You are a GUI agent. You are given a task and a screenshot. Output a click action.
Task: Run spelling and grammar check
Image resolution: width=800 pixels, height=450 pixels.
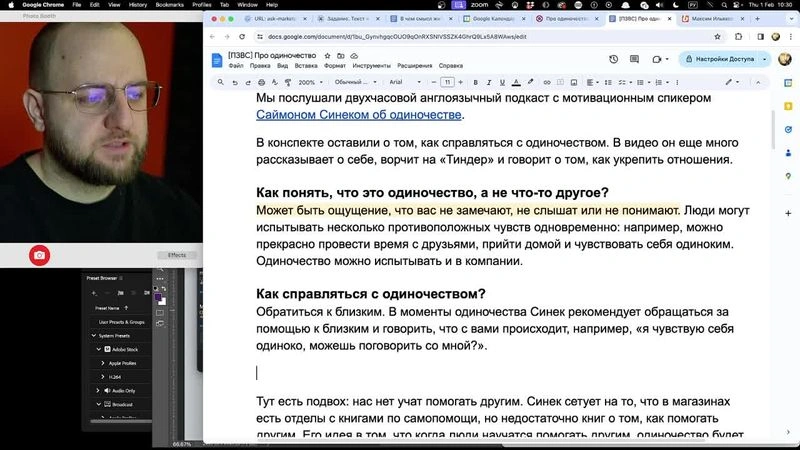274,82
